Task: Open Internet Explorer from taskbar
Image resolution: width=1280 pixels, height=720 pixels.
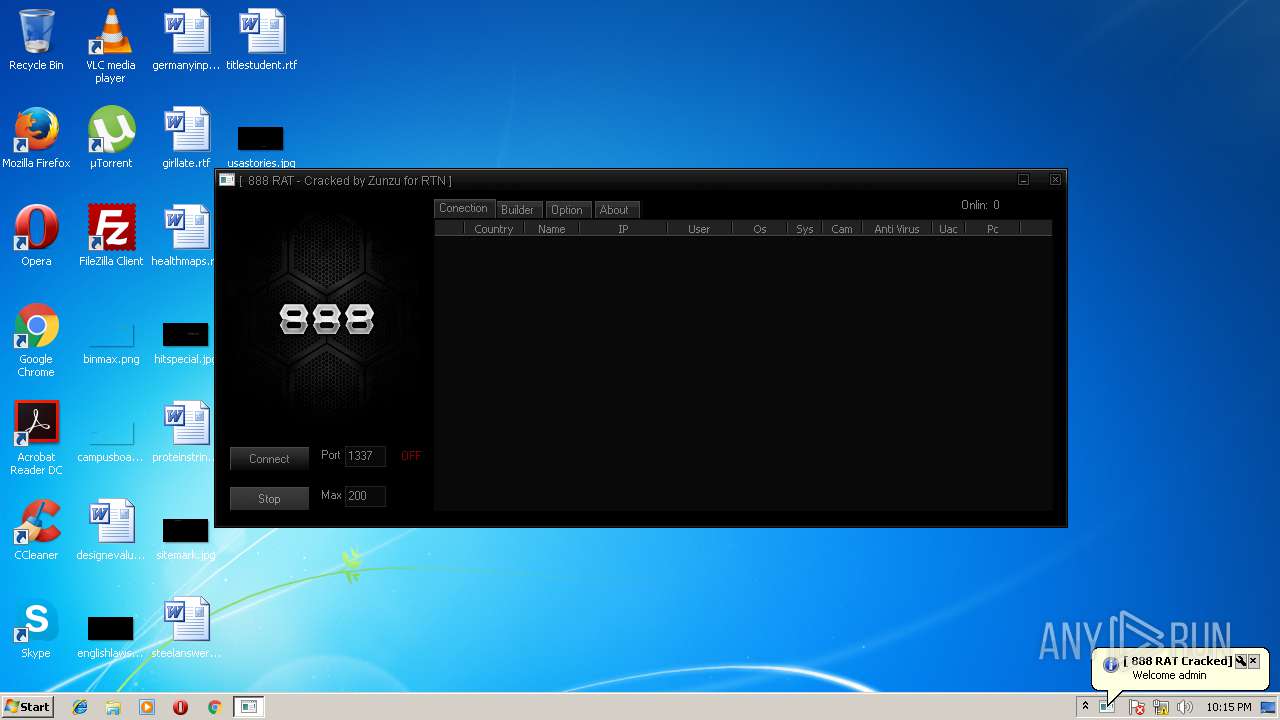Action: click(80, 707)
